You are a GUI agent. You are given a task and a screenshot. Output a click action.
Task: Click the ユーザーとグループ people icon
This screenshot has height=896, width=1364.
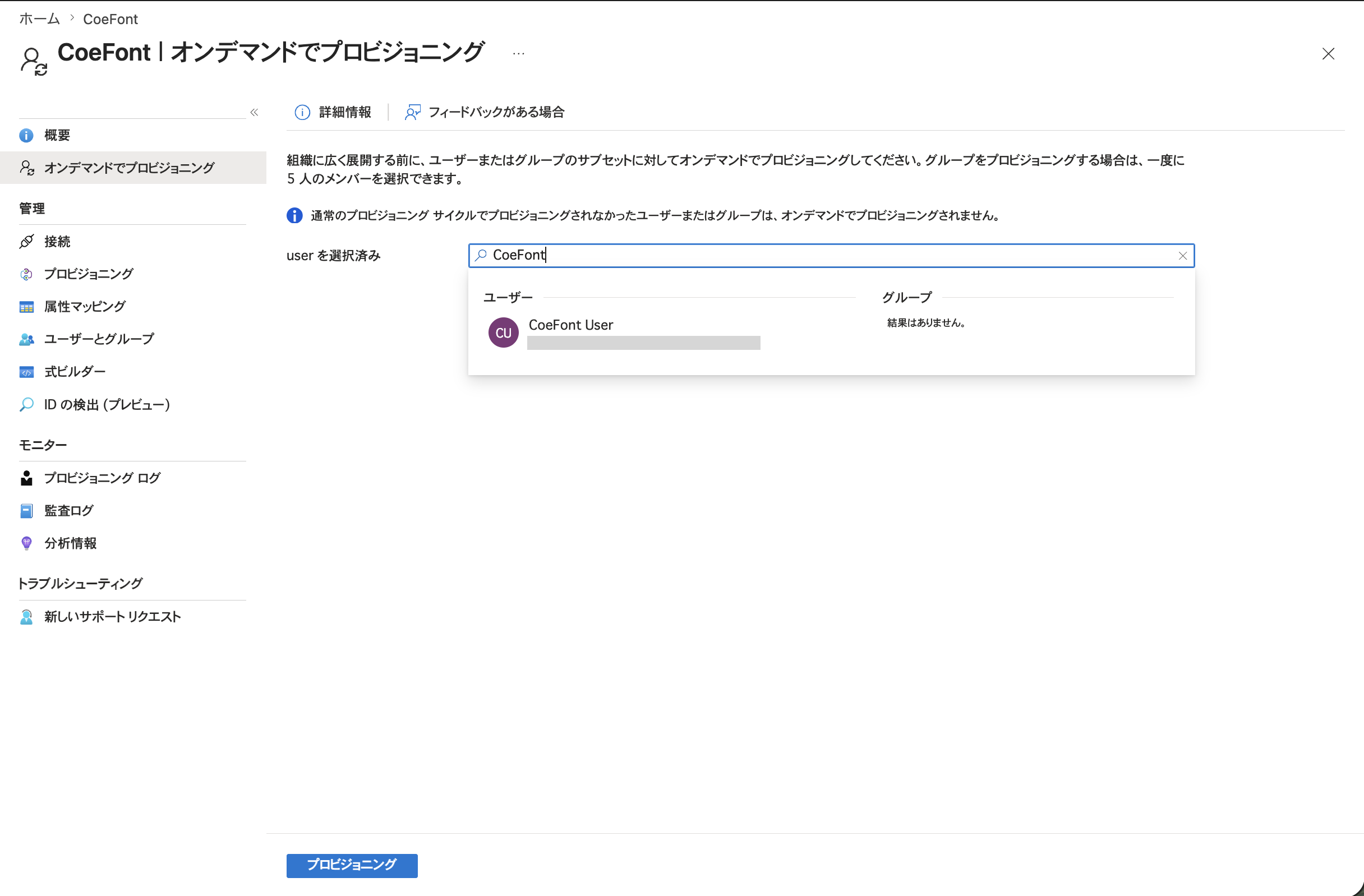pyautogui.click(x=26, y=339)
